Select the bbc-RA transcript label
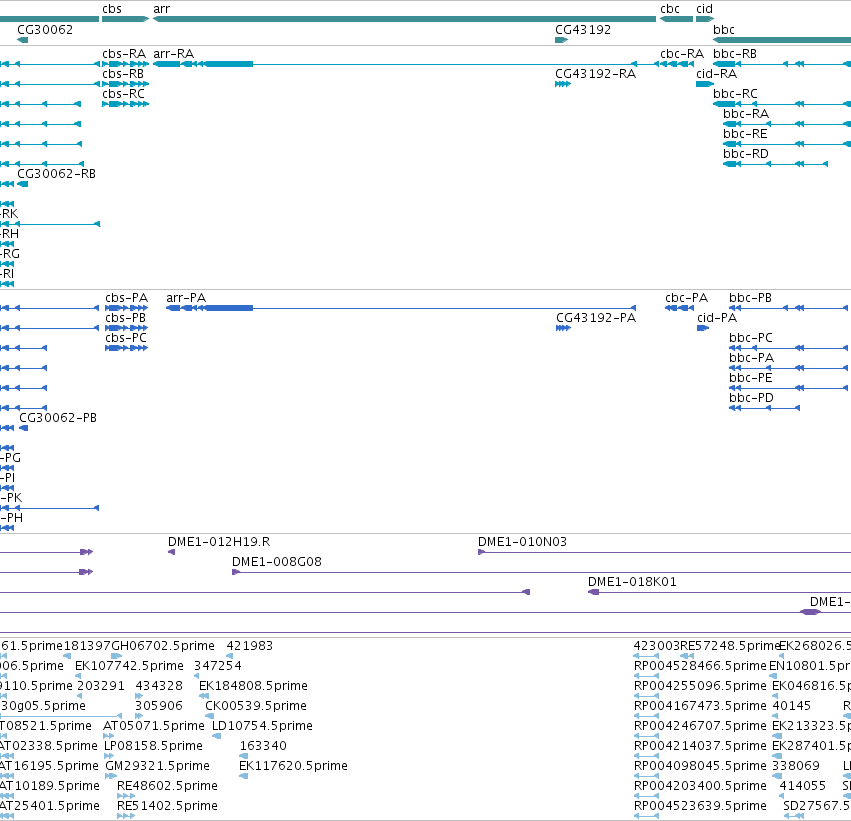This screenshot has width=851, height=821. [746, 114]
